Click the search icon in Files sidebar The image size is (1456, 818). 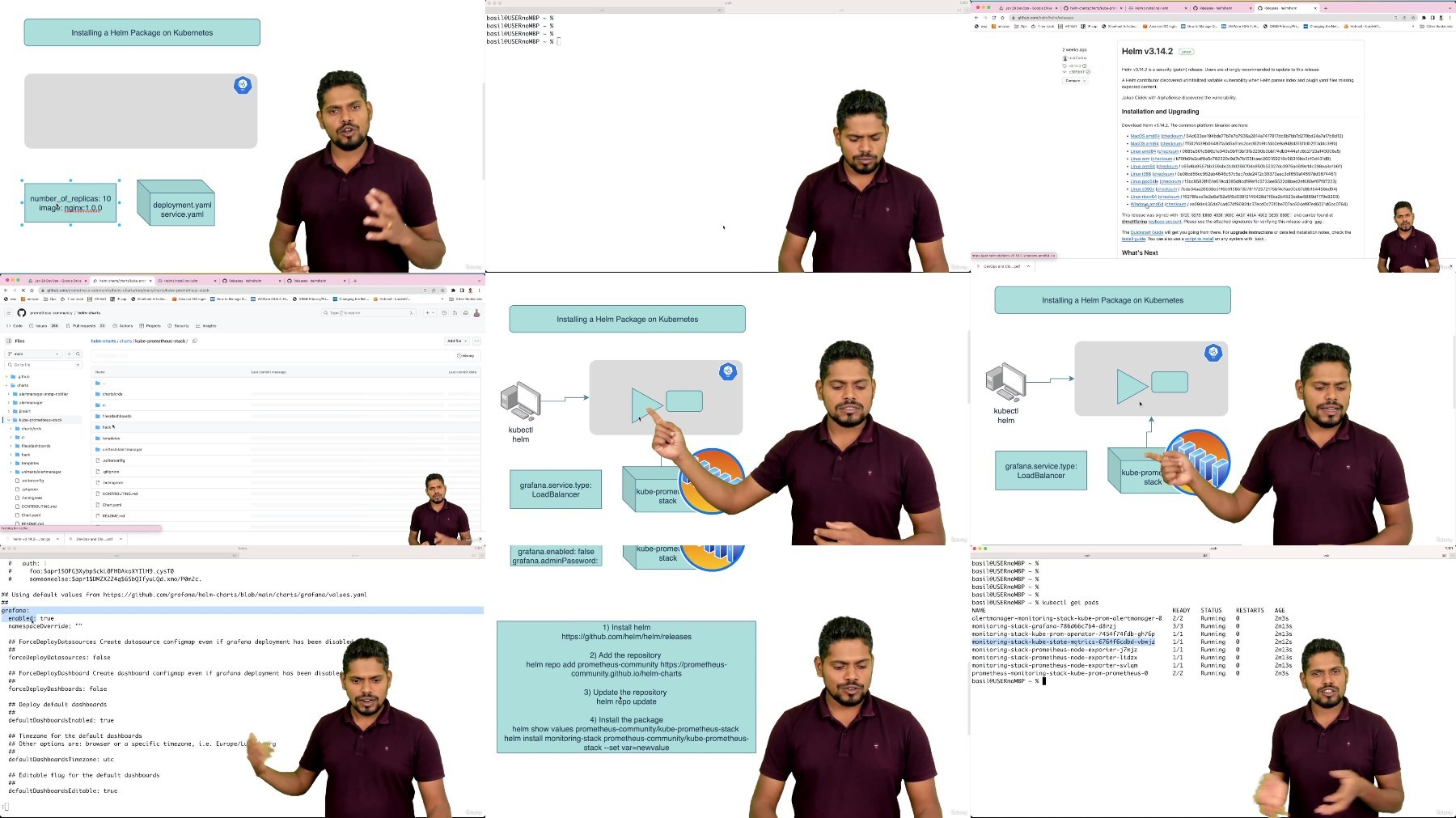coord(78,354)
